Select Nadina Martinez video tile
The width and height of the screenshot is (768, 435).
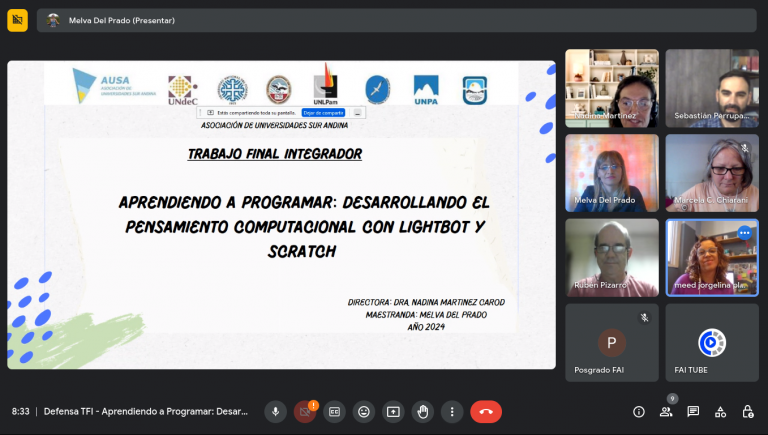click(x=612, y=88)
